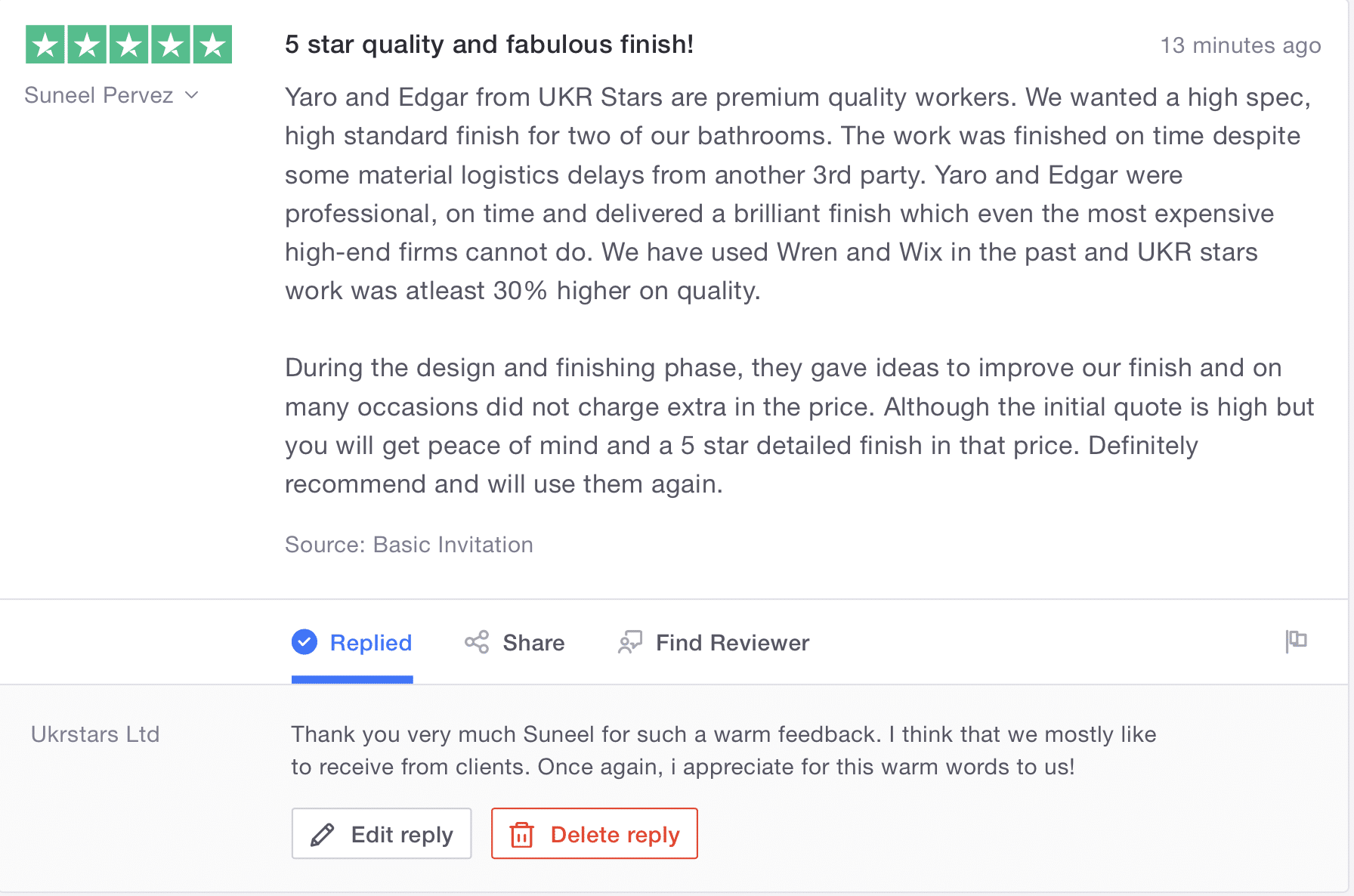Click the Share nodes icon
This screenshot has width=1354, height=896.
(477, 642)
